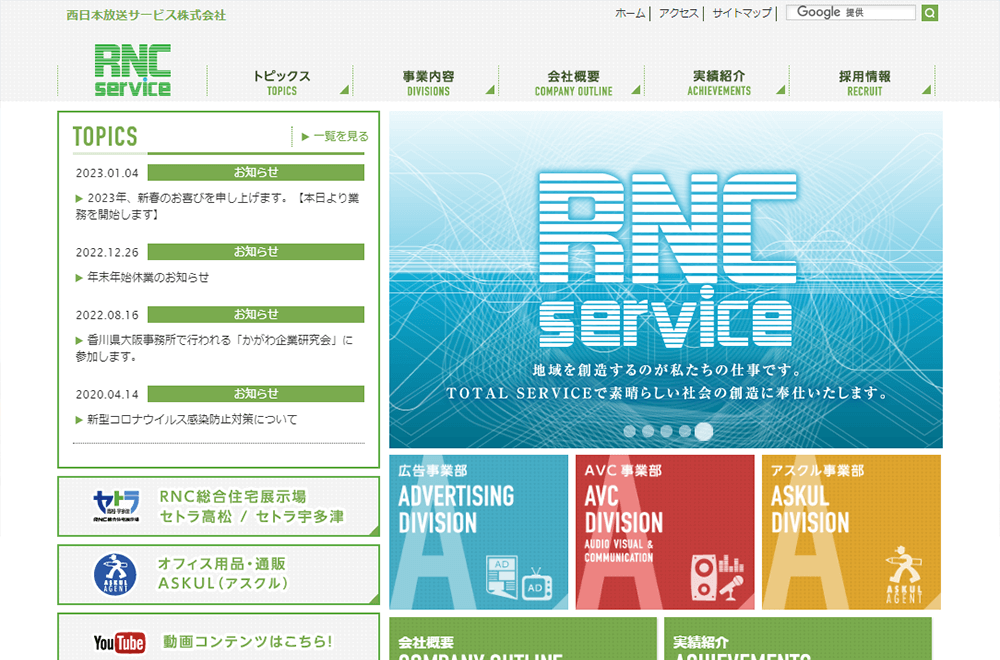Image resolution: width=1000 pixels, height=660 pixels.
Task: Open the 実績紹介 ACHIEVEMENTS nav item
Action: click(x=719, y=82)
